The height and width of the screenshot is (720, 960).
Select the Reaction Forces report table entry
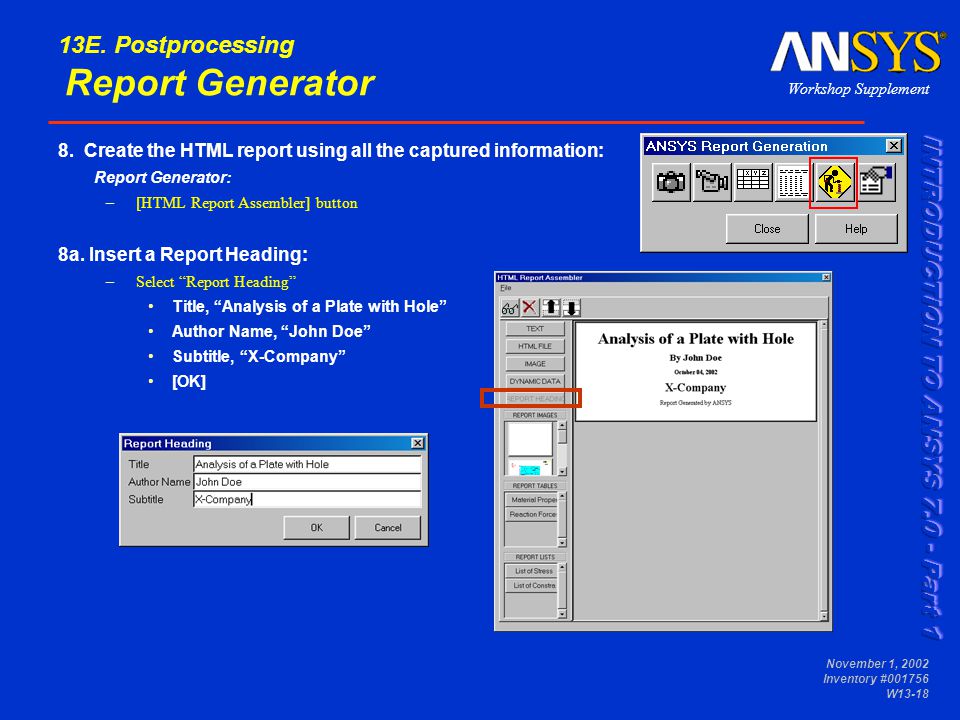(x=531, y=515)
